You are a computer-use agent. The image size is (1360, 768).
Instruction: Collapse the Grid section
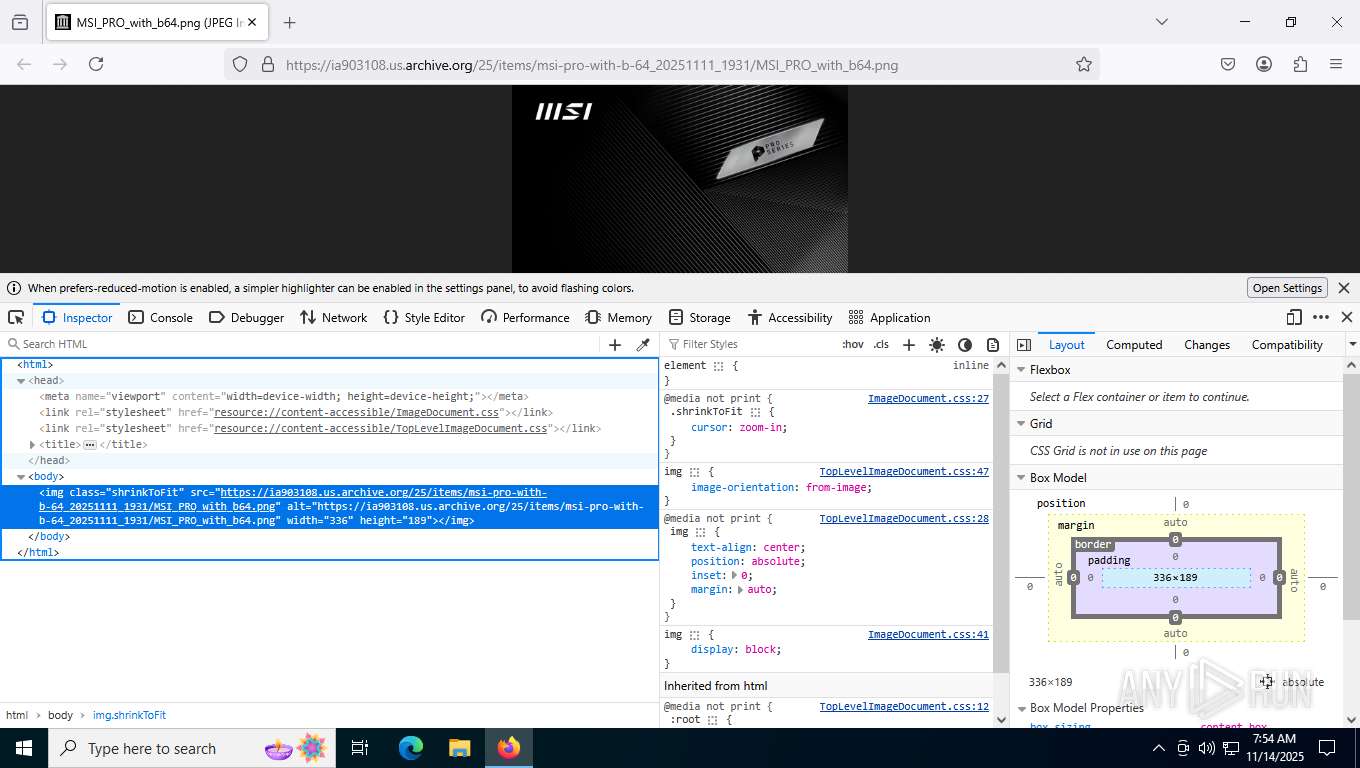1021,424
